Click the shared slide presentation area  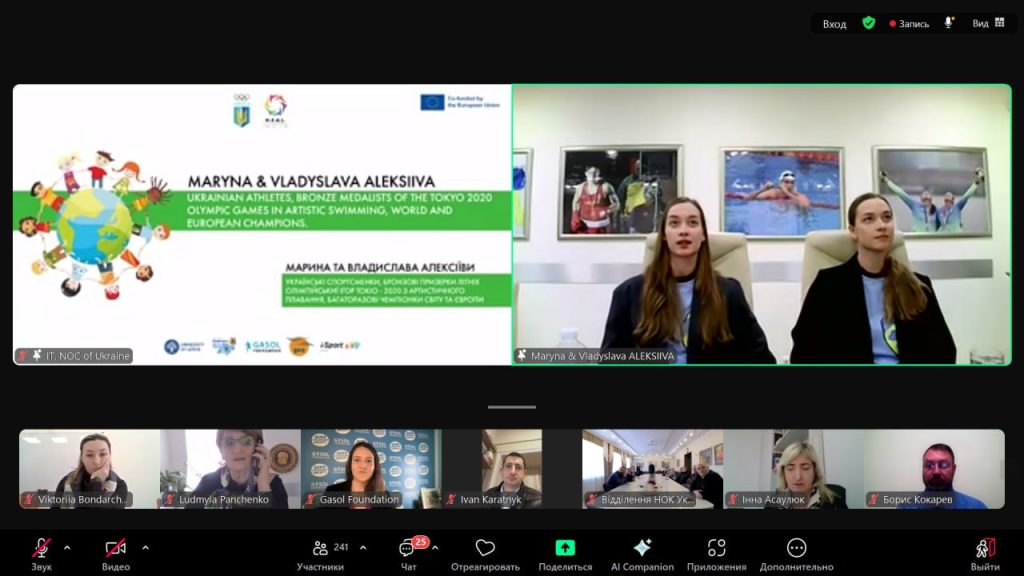coord(262,224)
